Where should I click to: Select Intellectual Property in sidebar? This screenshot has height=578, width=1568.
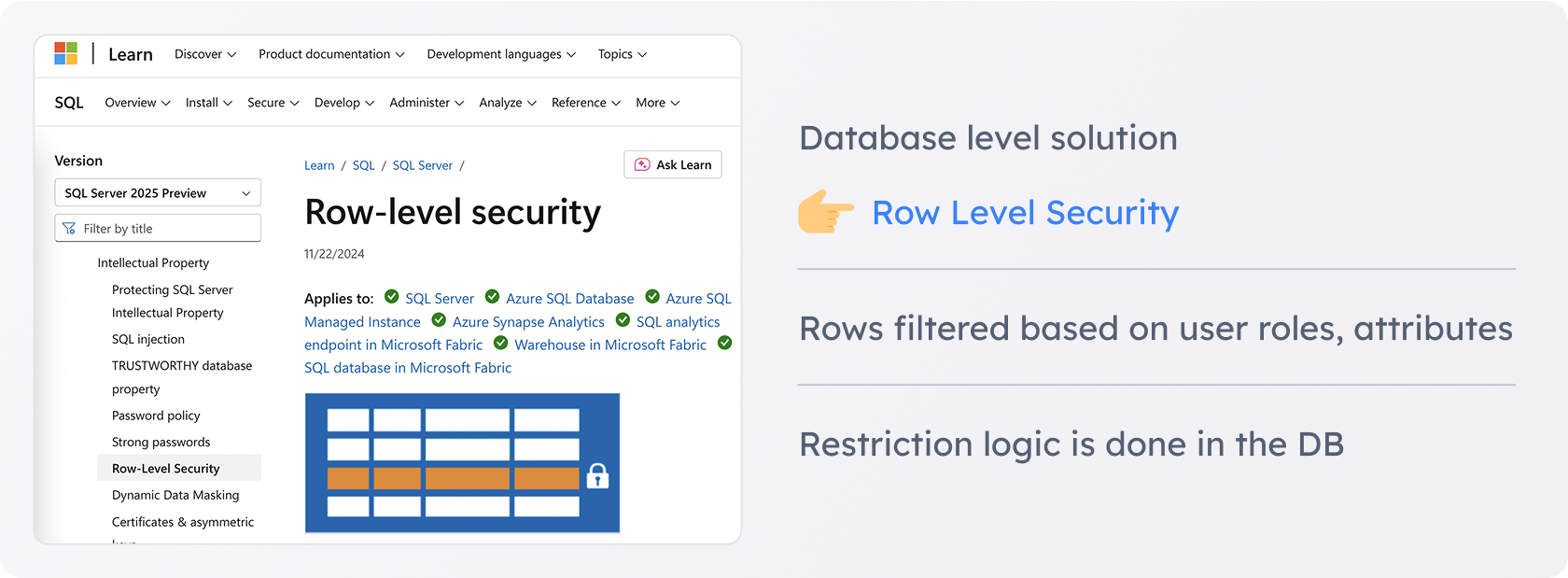pyautogui.click(x=153, y=263)
